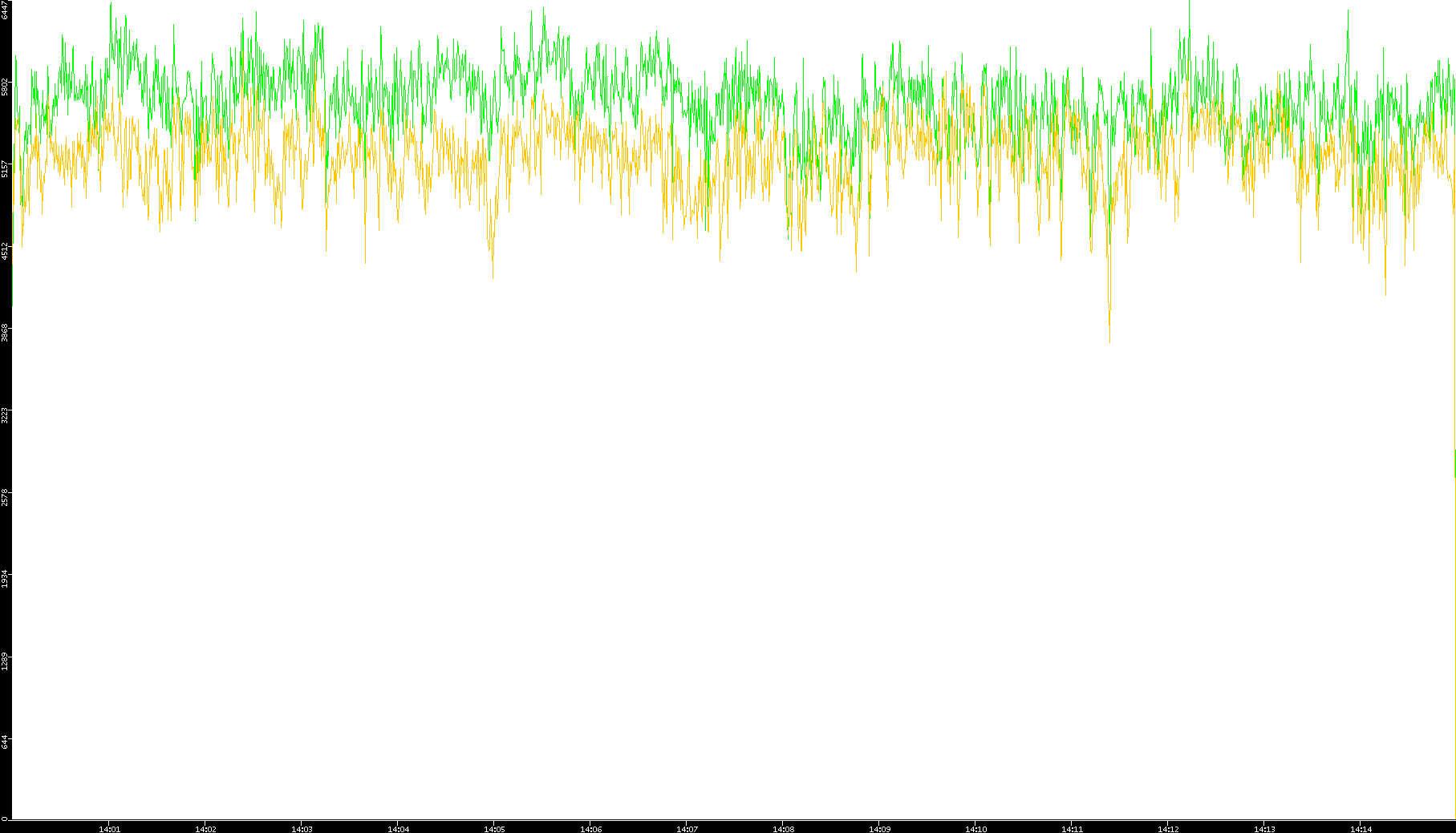Click the 14:14 time axis label

[1361, 829]
